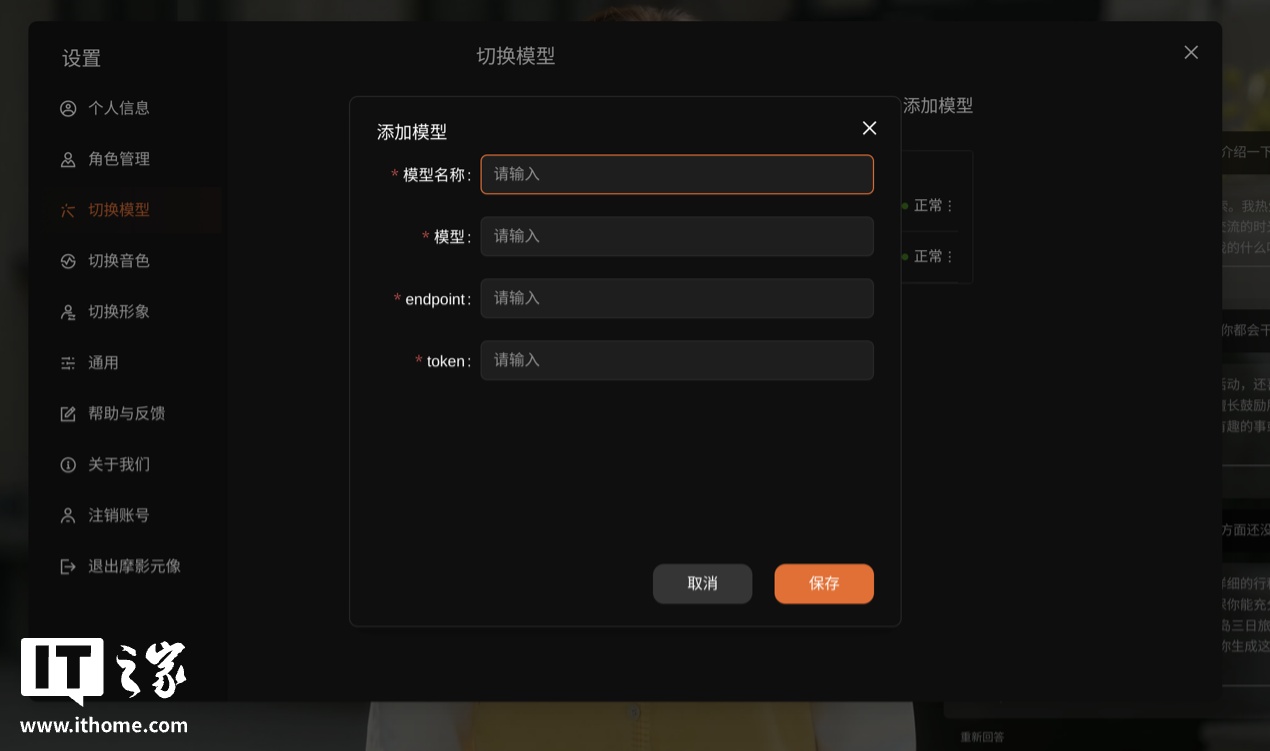Click the 切换形象 avatar icon
Viewport: 1270px width, 751px height.
click(68, 312)
